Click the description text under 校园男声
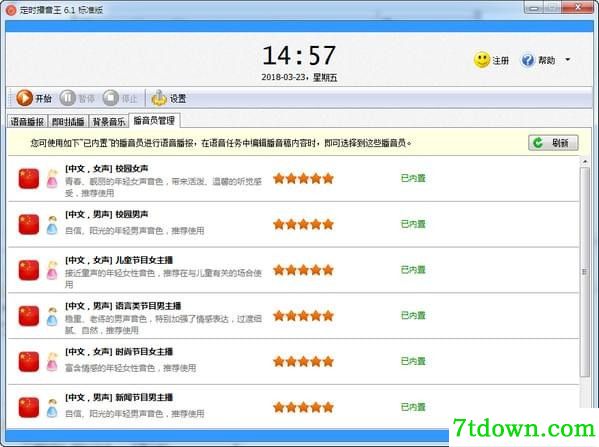This screenshot has height=447, width=599. point(134,230)
